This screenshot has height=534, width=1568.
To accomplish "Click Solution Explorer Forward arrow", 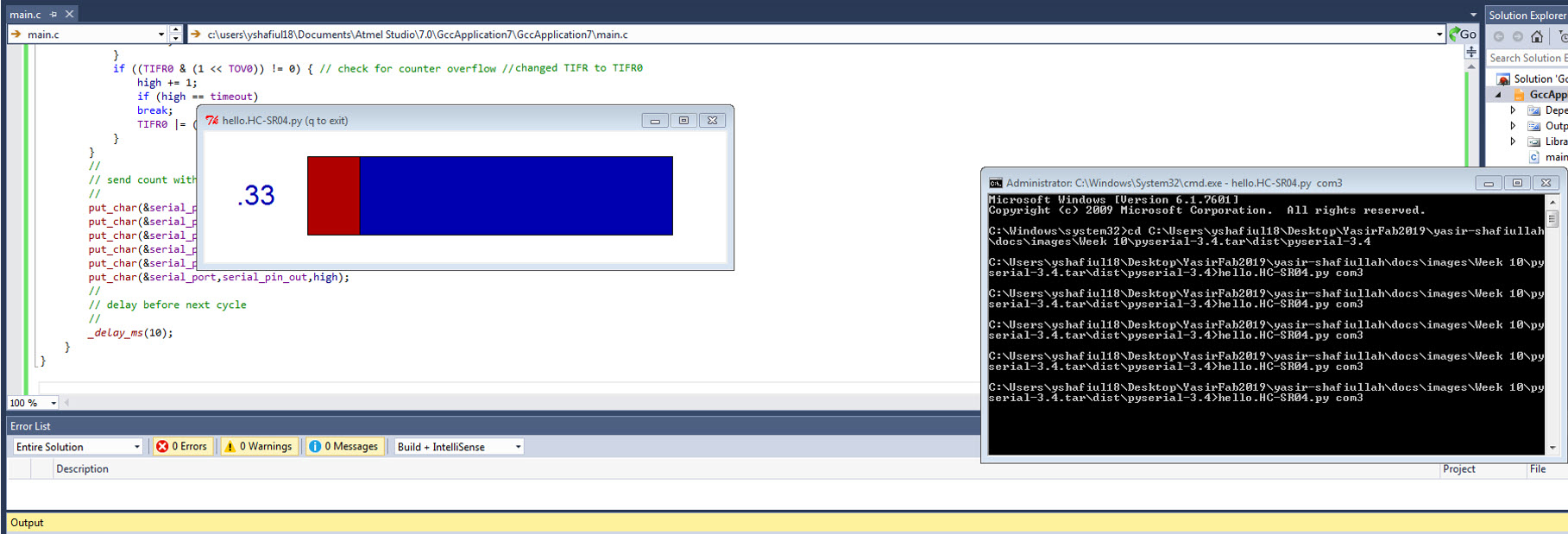I will coord(1518,36).
